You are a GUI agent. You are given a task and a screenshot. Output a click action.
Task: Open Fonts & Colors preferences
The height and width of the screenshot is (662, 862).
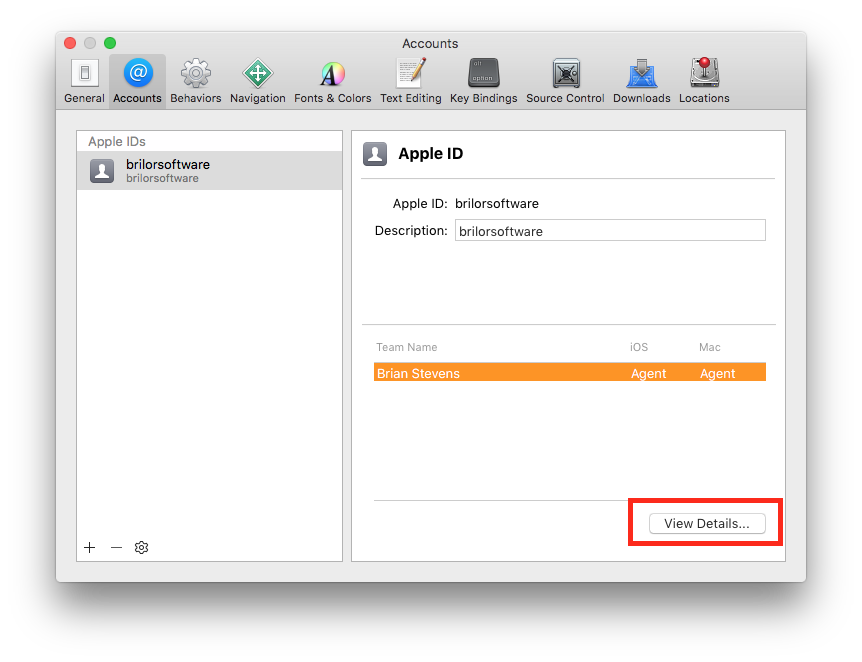(x=333, y=81)
